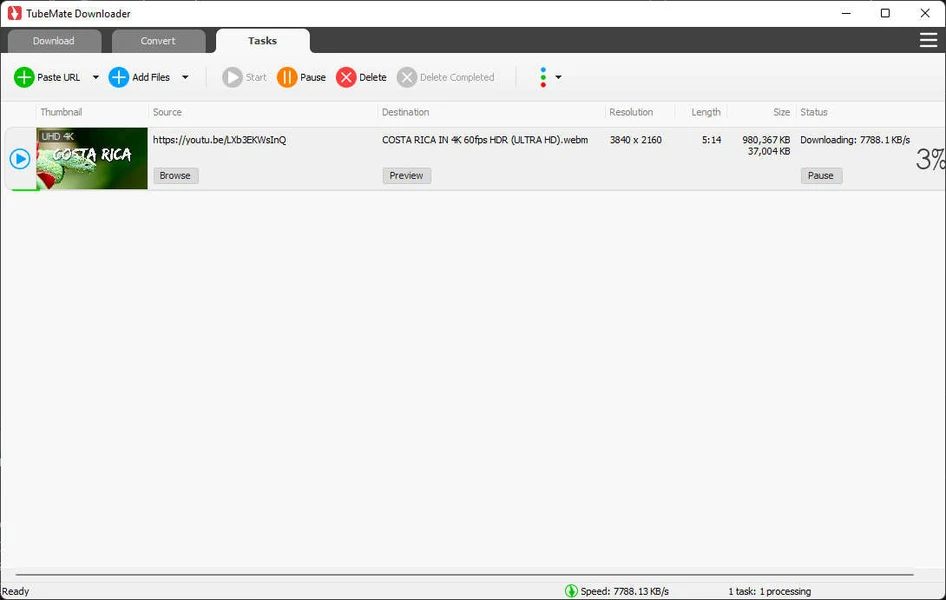Image resolution: width=946 pixels, height=600 pixels.
Task: Switch to the Convert tab
Action: tap(158, 41)
